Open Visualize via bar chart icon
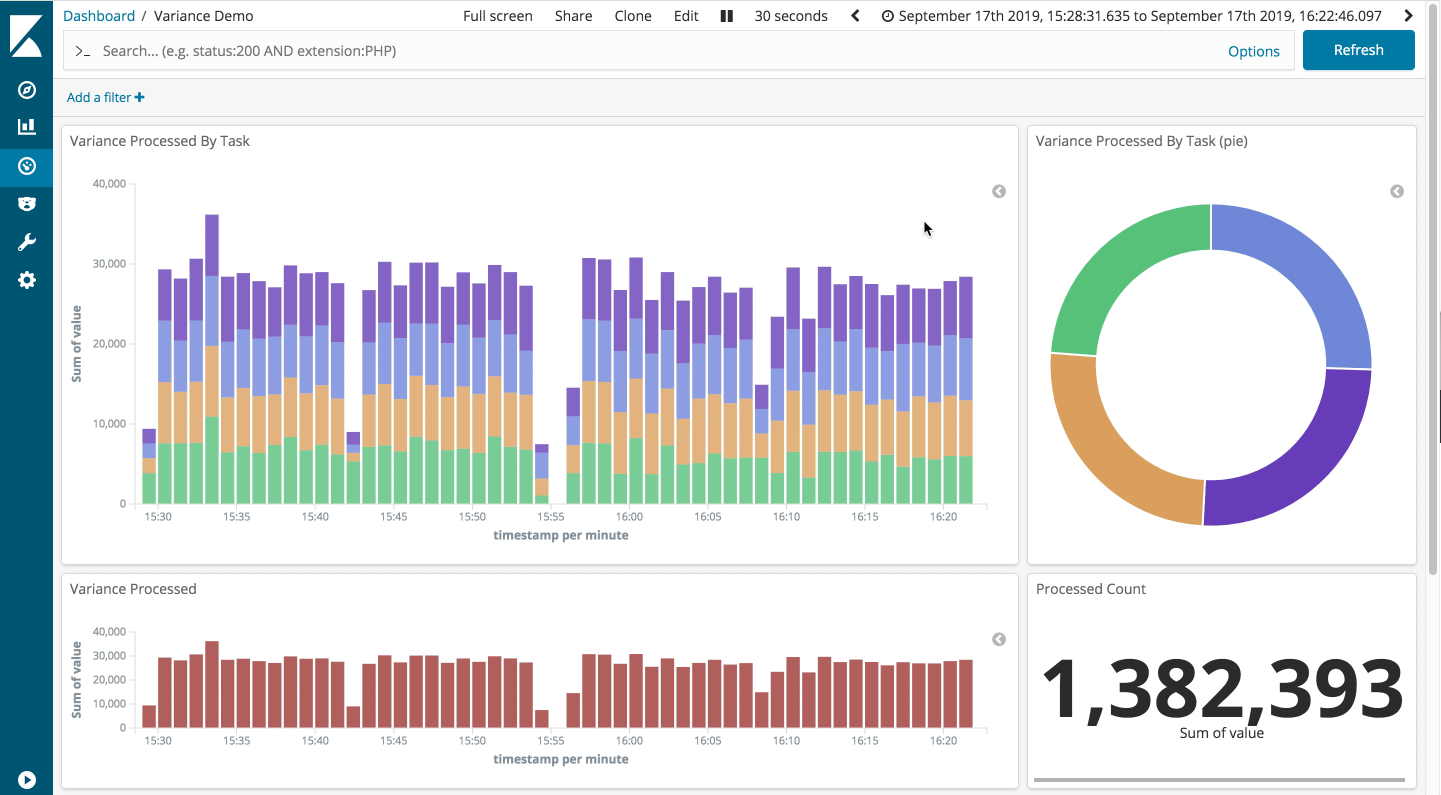Image resolution: width=1441 pixels, height=795 pixels. tap(27, 127)
